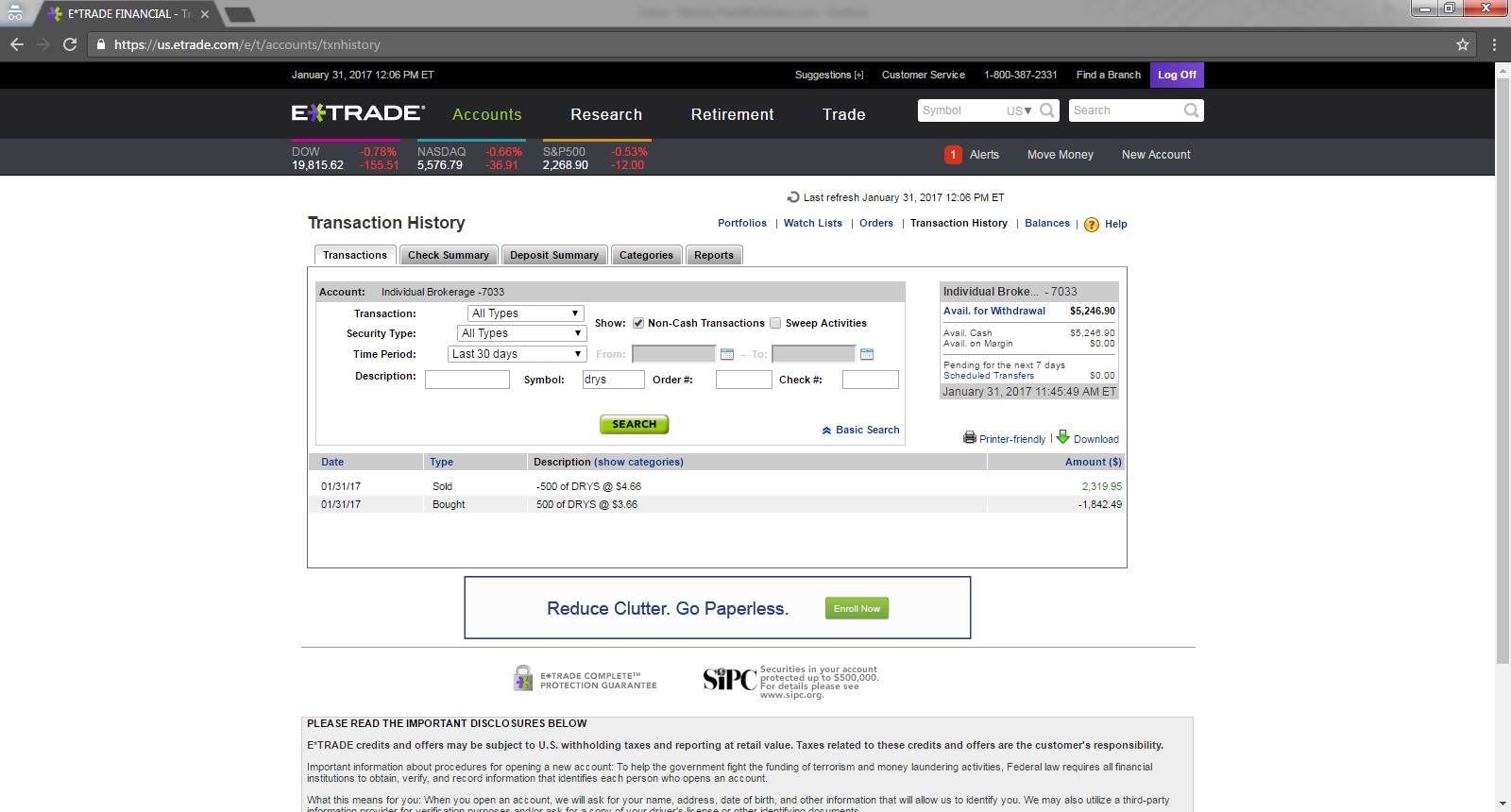Click the browser address bar URL
The image size is (1511, 812).
coord(247,44)
